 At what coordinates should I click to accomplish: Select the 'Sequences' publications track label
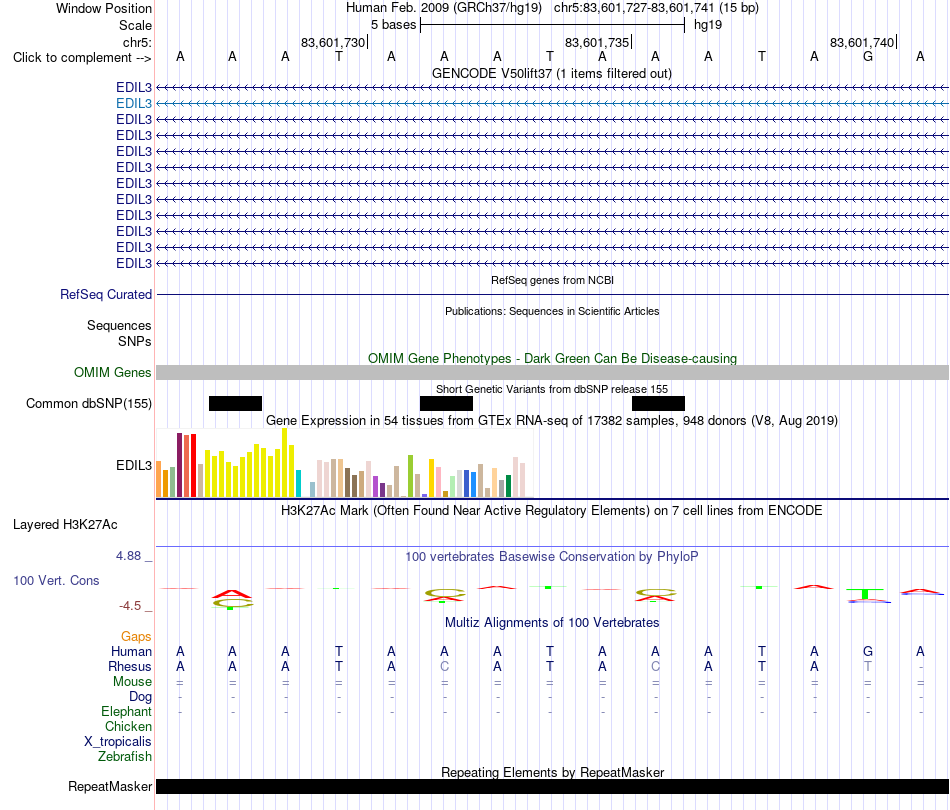(x=119, y=325)
